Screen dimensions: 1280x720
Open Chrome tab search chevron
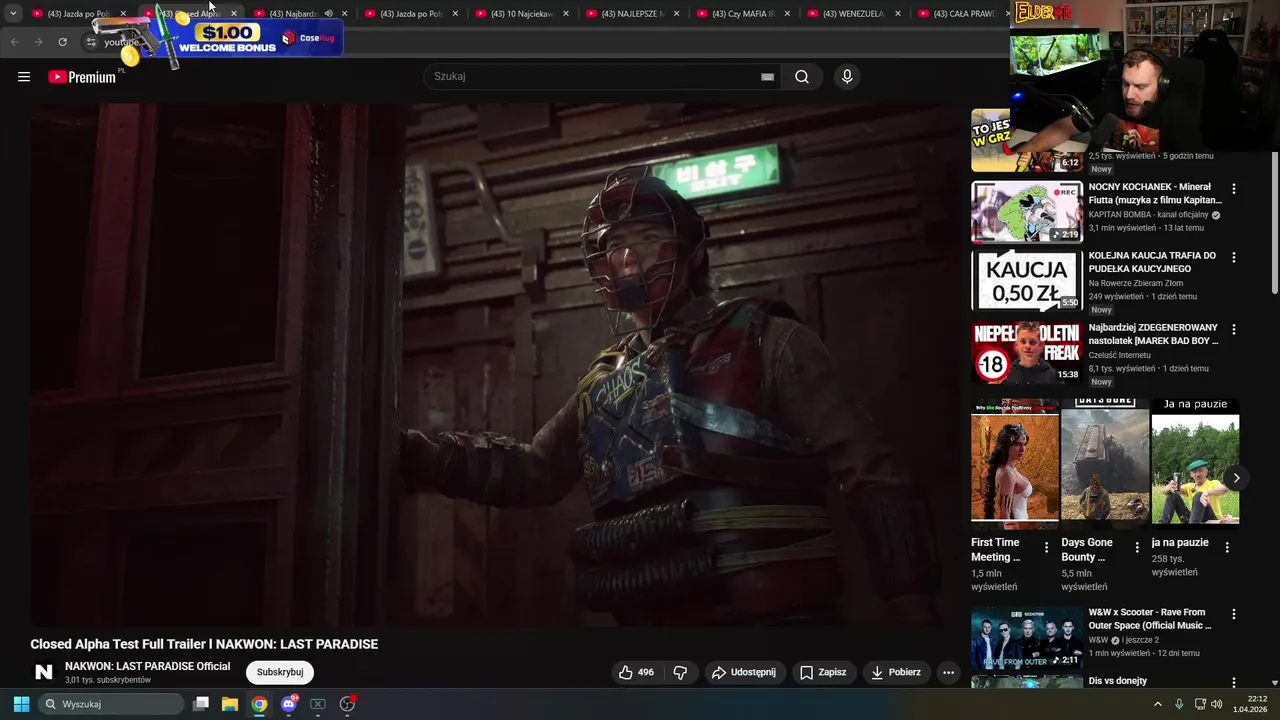point(13,14)
